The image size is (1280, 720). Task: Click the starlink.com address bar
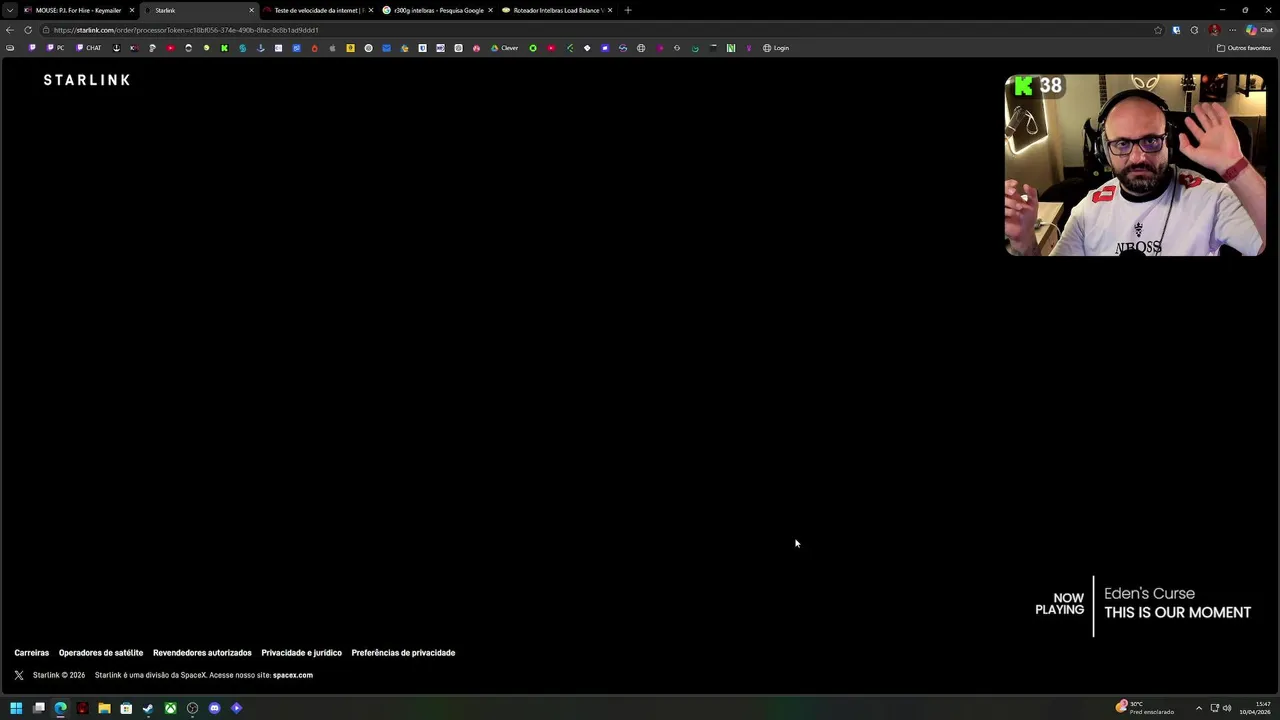[x=600, y=30]
